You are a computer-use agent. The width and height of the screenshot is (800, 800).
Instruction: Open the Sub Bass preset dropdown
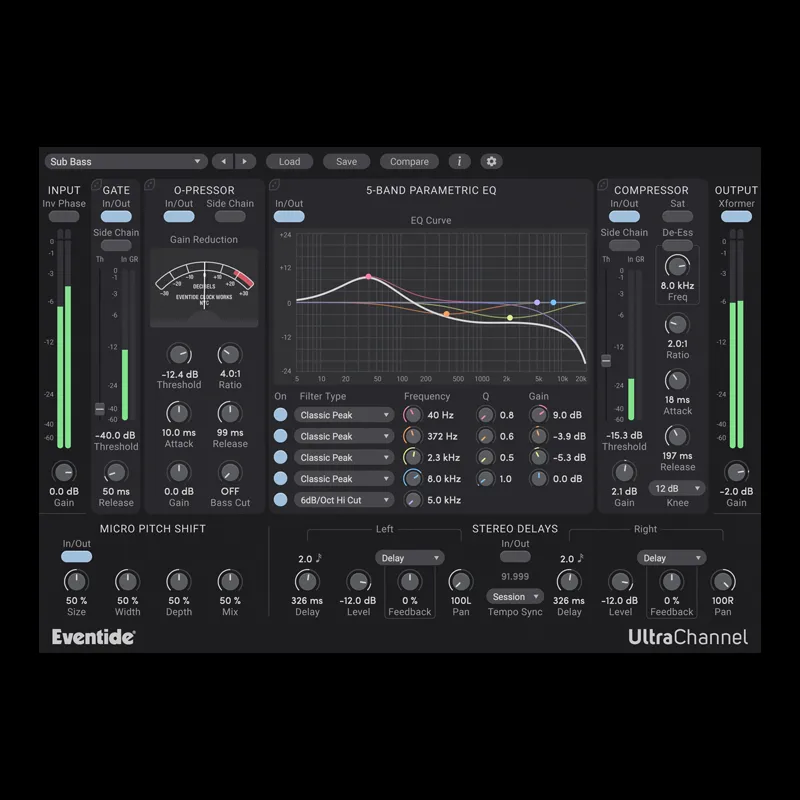(x=126, y=161)
